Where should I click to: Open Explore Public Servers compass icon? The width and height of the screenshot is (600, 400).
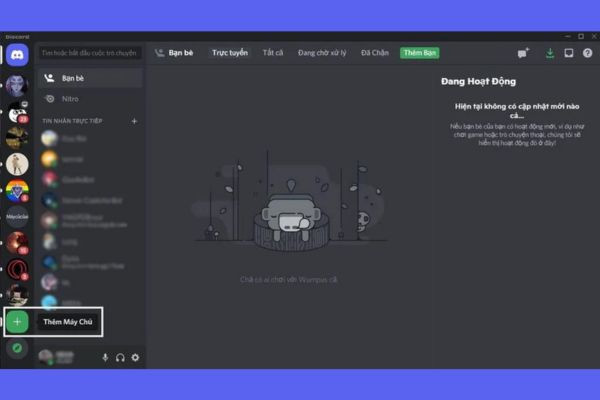17,348
